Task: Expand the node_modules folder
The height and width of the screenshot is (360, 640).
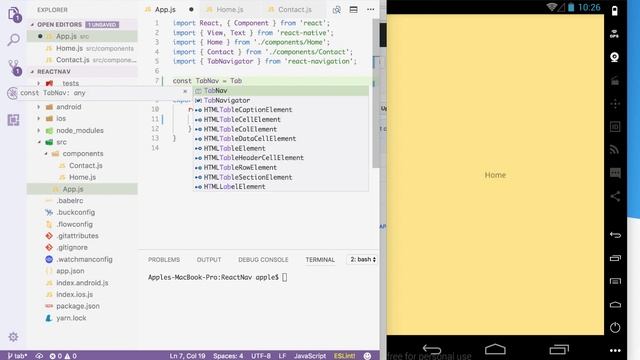Action: click(39, 131)
